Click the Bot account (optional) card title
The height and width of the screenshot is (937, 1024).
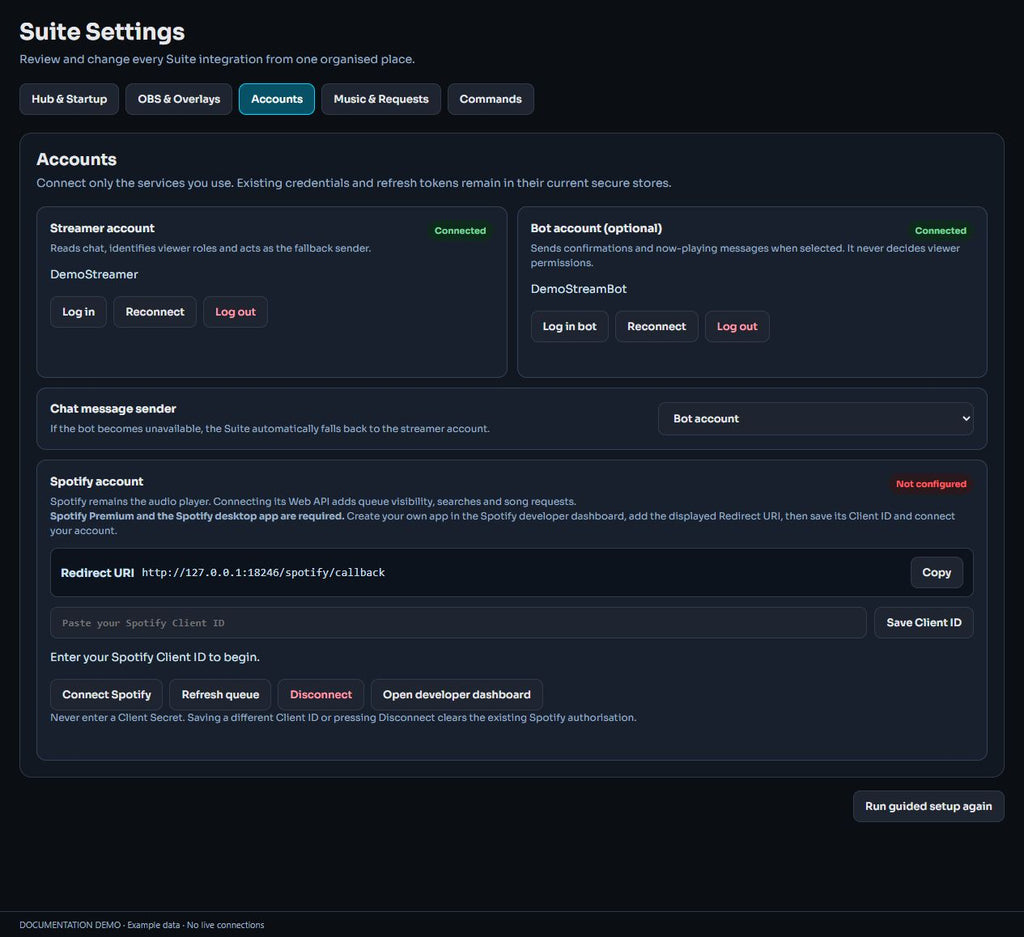coord(596,228)
